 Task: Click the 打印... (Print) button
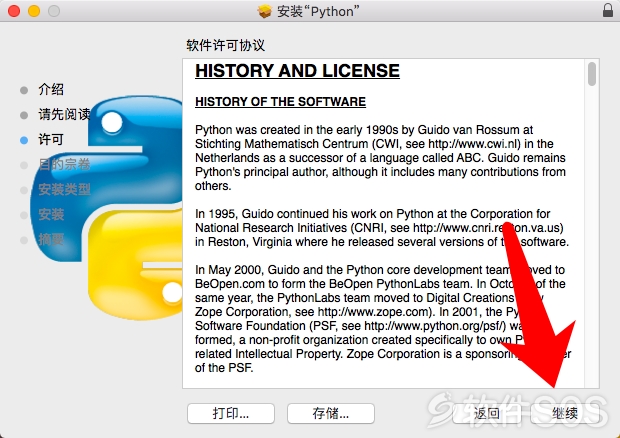point(231,413)
